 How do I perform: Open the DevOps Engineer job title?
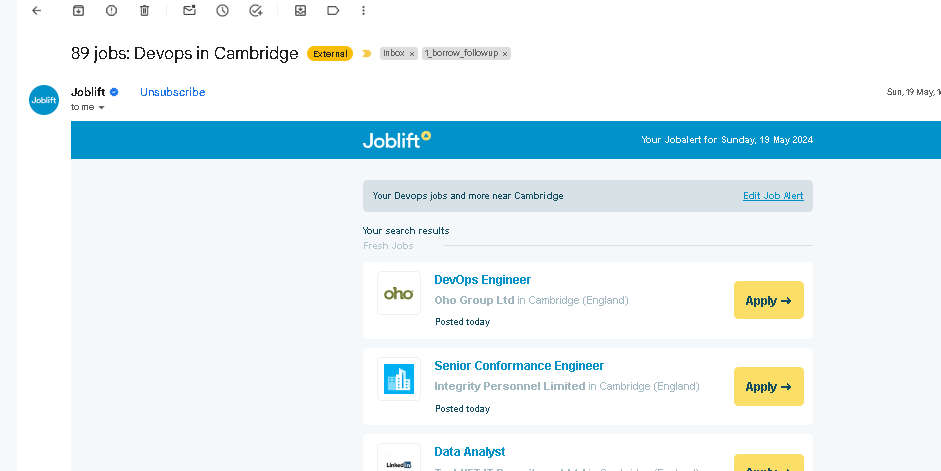pos(483,280)
